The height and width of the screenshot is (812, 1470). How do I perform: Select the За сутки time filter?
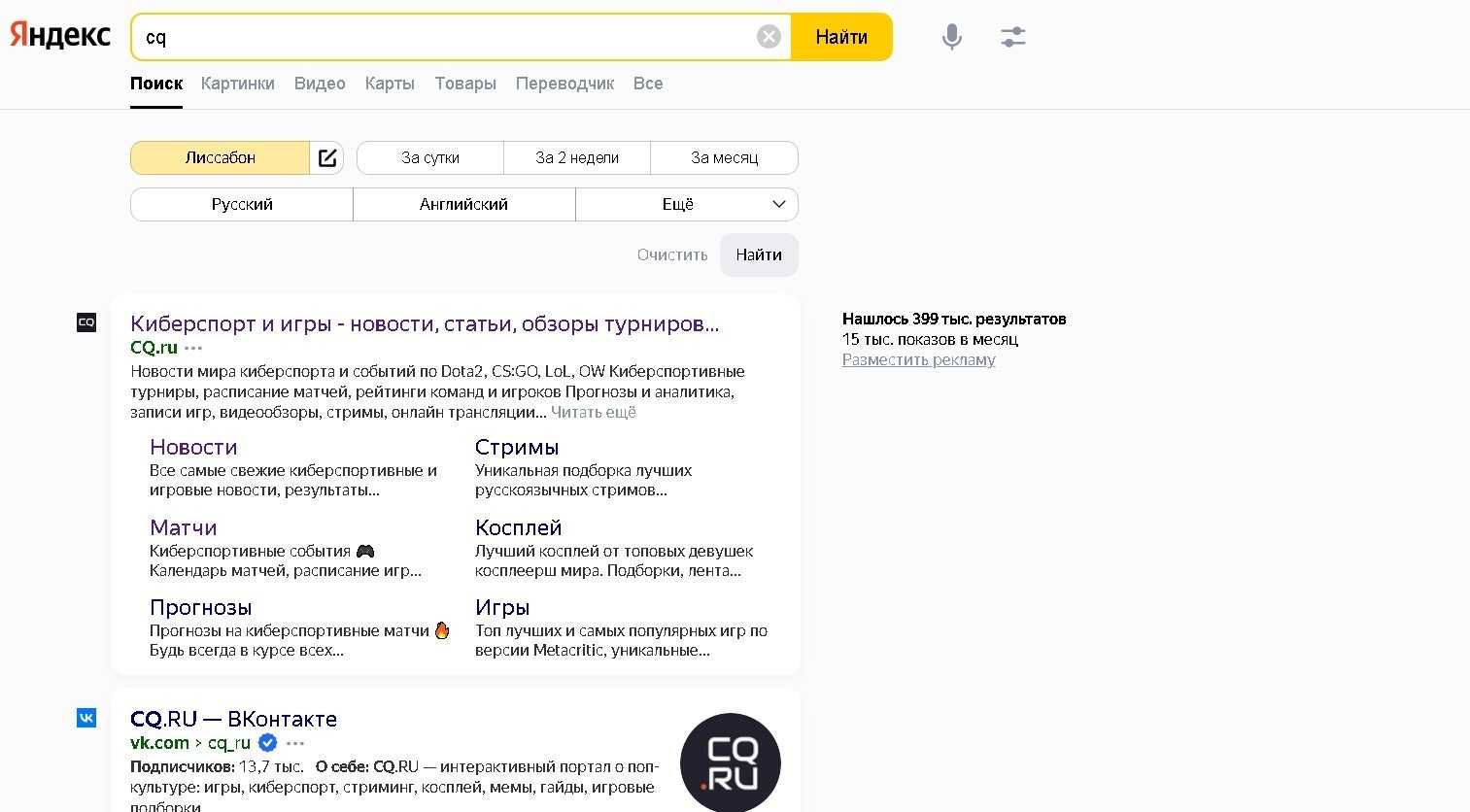430,157
